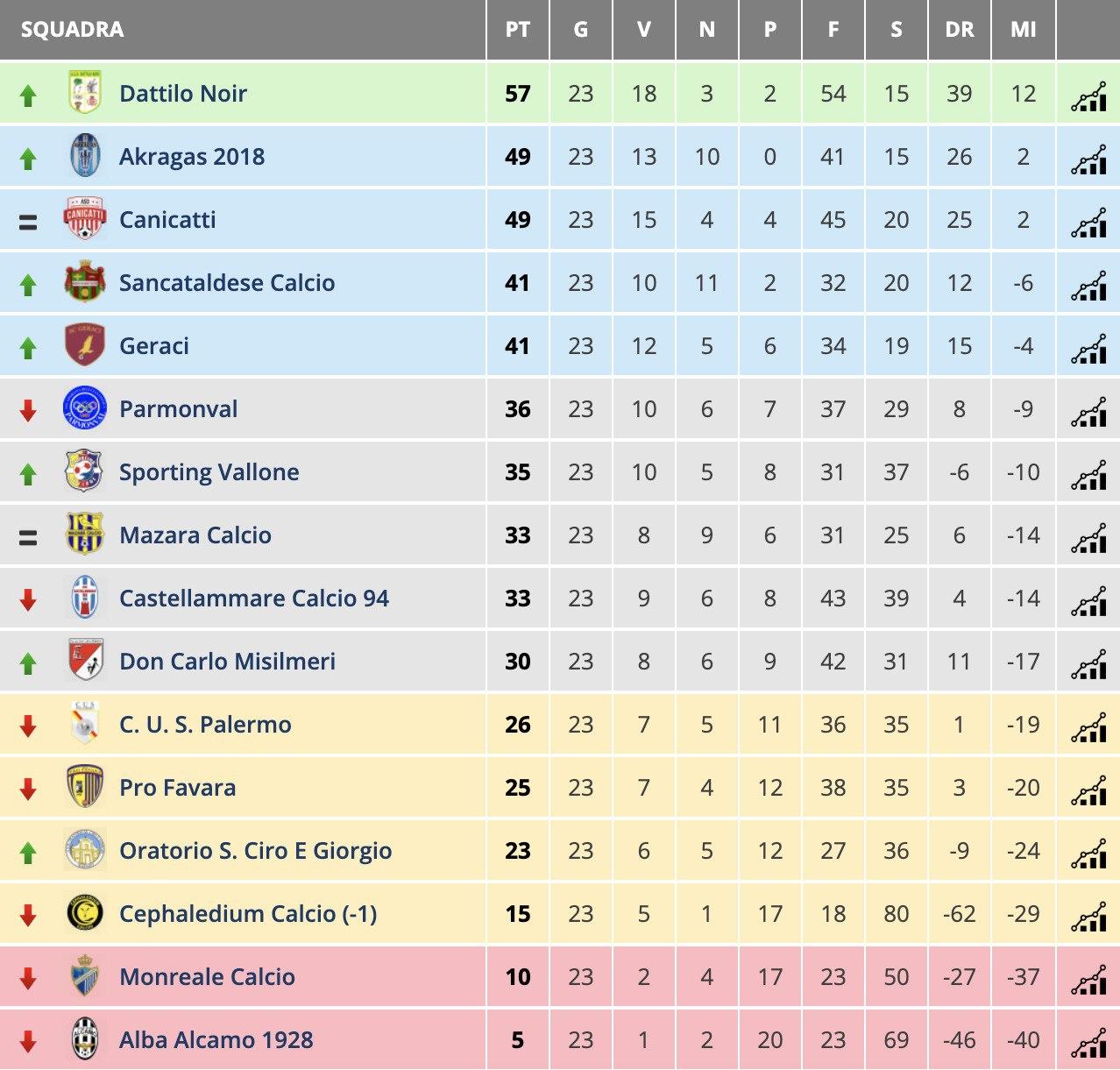Open Sporting Vallone team link
Screen dimensions: 1120x1070
coord(209,472)
